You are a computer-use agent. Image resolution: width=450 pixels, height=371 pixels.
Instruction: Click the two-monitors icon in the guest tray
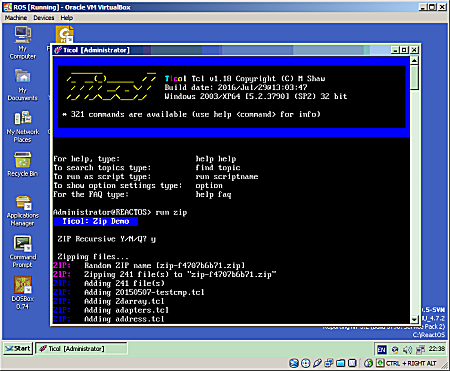[420, 349]
